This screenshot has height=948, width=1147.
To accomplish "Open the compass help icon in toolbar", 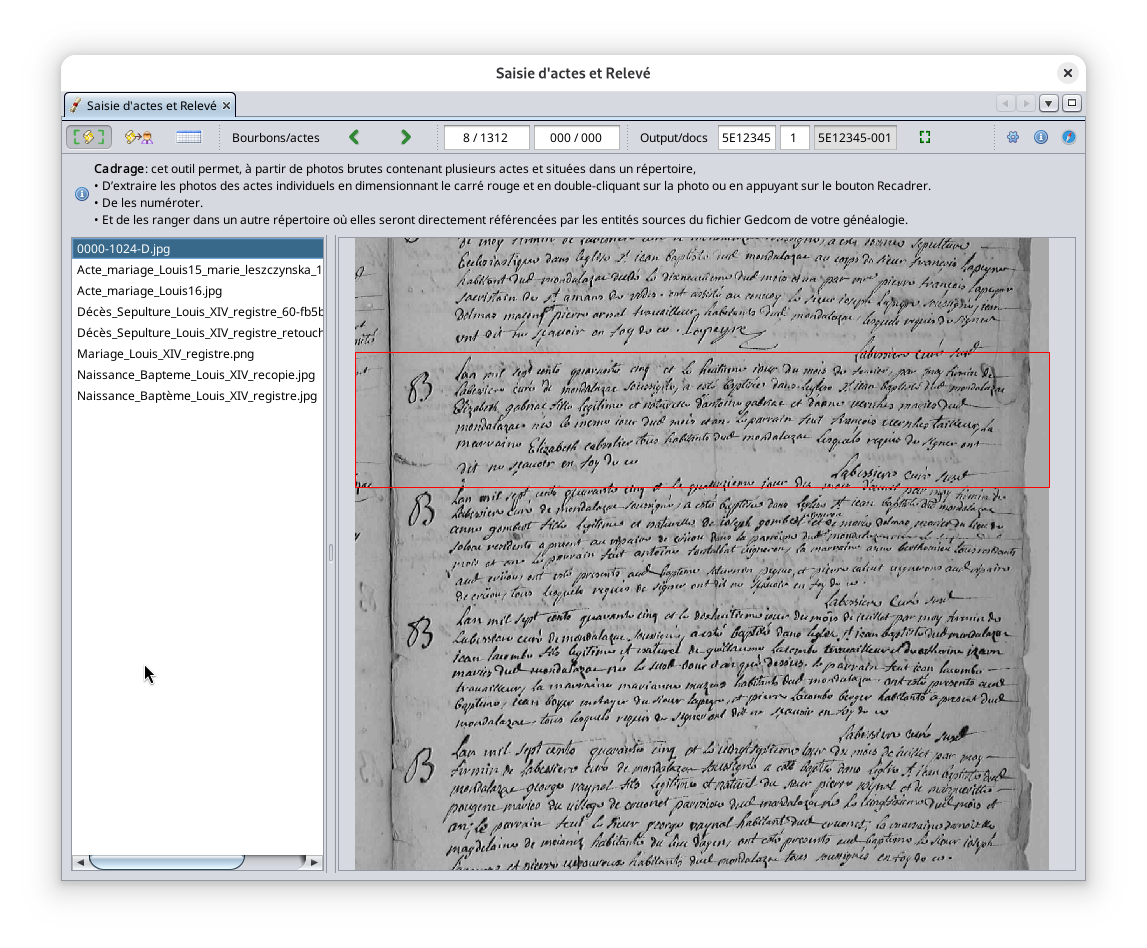I will click(x=1069, y=137).
